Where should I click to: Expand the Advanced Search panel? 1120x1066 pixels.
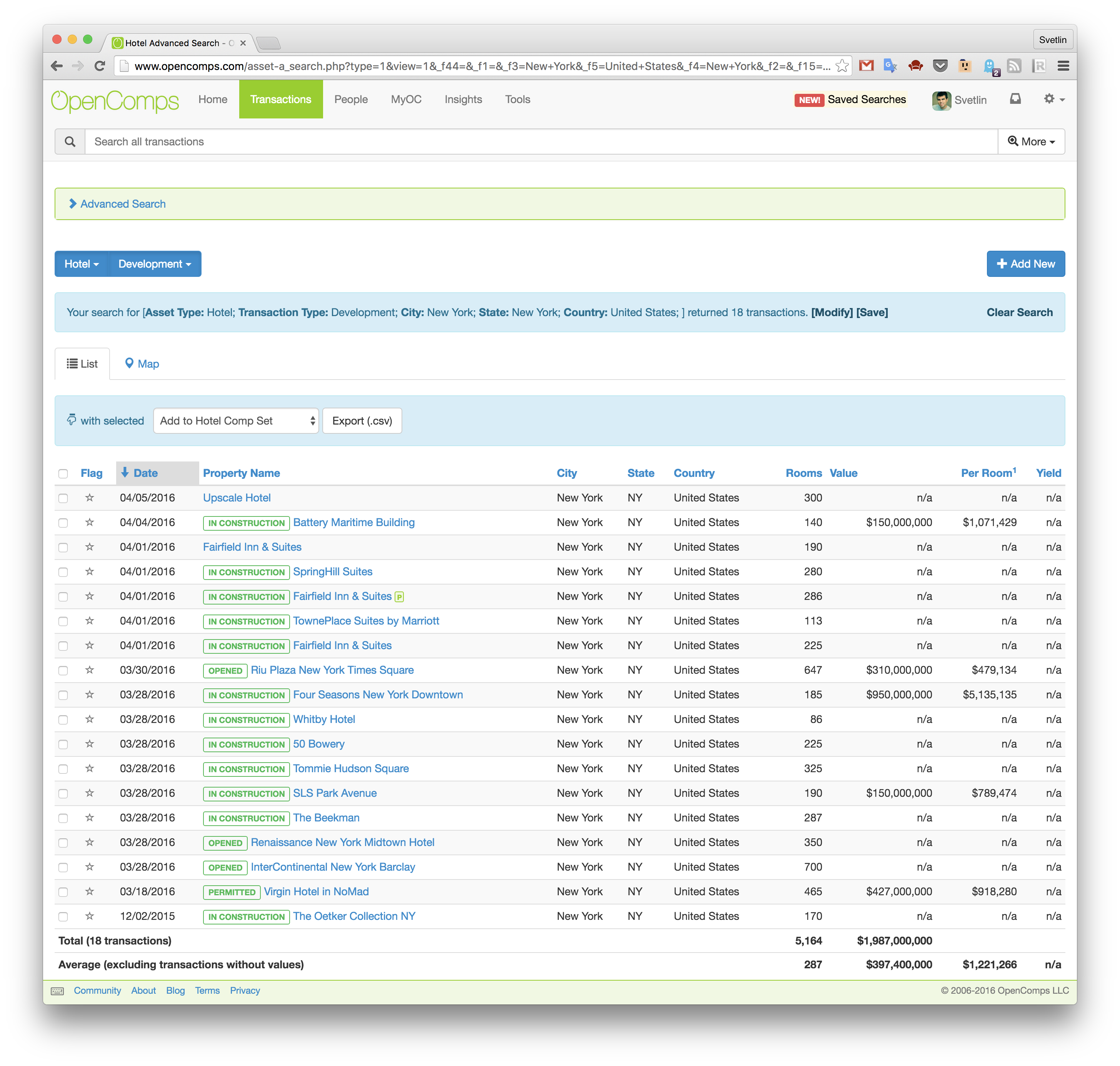click(122, 204)
